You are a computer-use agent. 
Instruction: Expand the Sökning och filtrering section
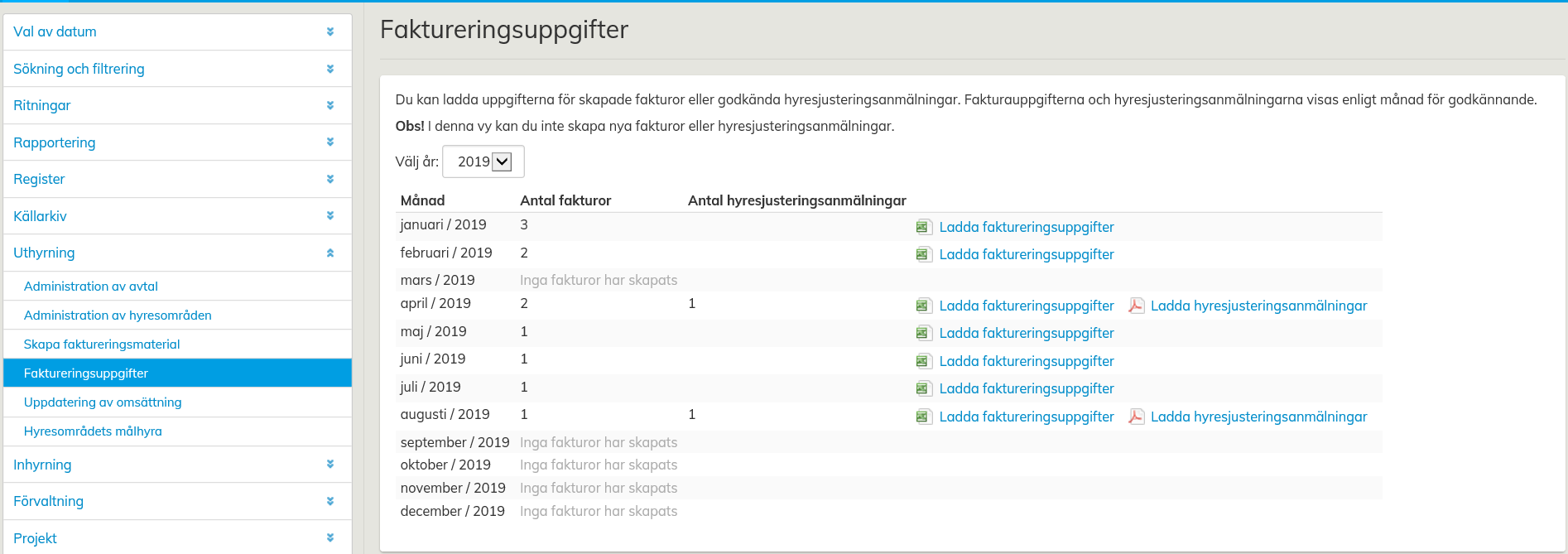[176, 69]
